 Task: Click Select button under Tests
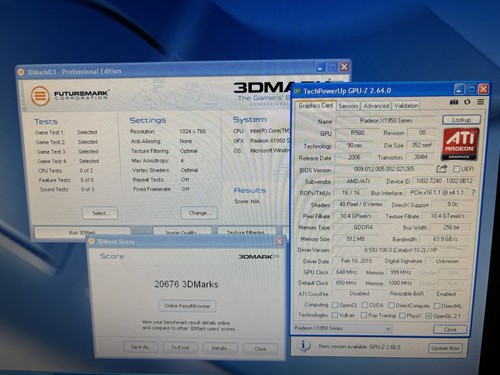coord(100,213)
